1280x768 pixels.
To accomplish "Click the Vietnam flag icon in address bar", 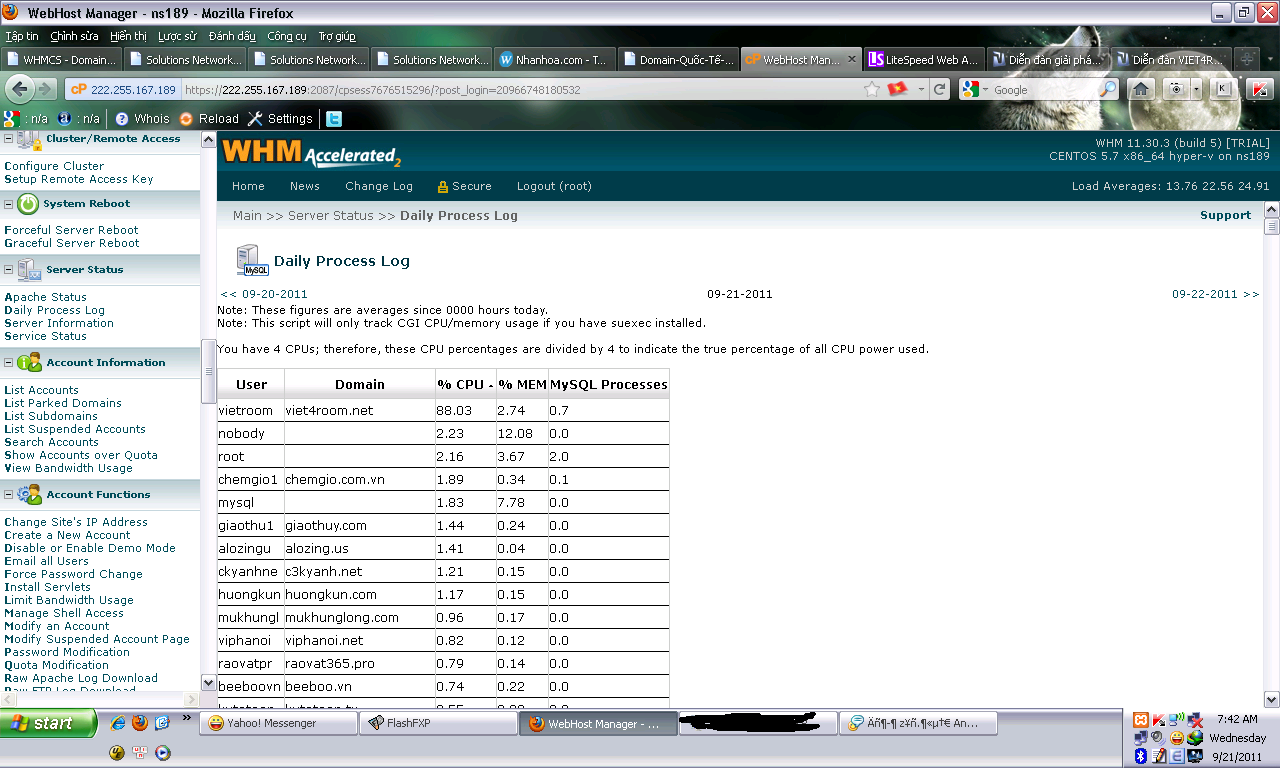I will point(896,89).
